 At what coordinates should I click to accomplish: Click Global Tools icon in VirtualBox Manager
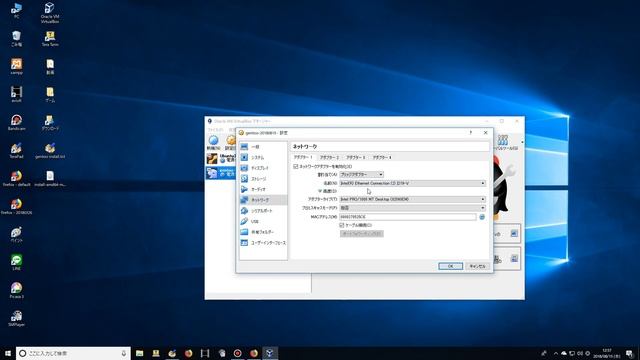tap(503, 142)
